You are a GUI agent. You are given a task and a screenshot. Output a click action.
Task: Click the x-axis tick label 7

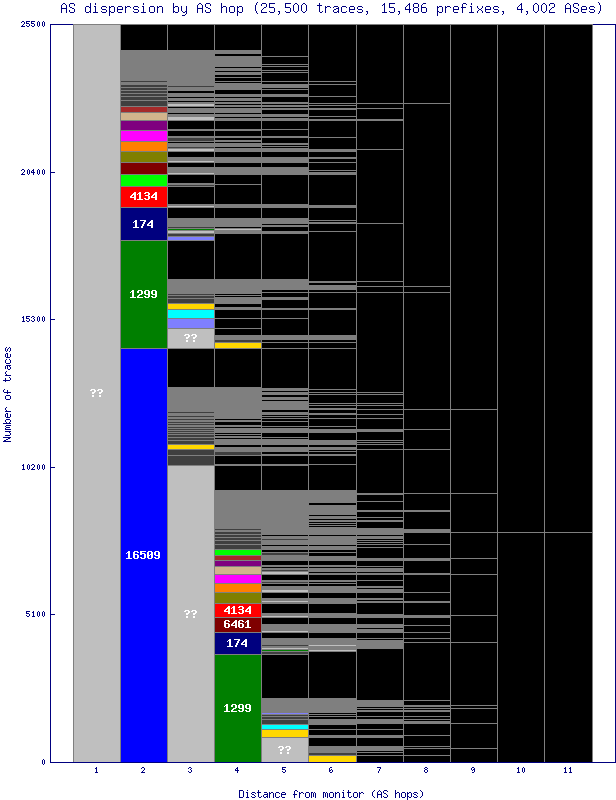click(379, 771)
